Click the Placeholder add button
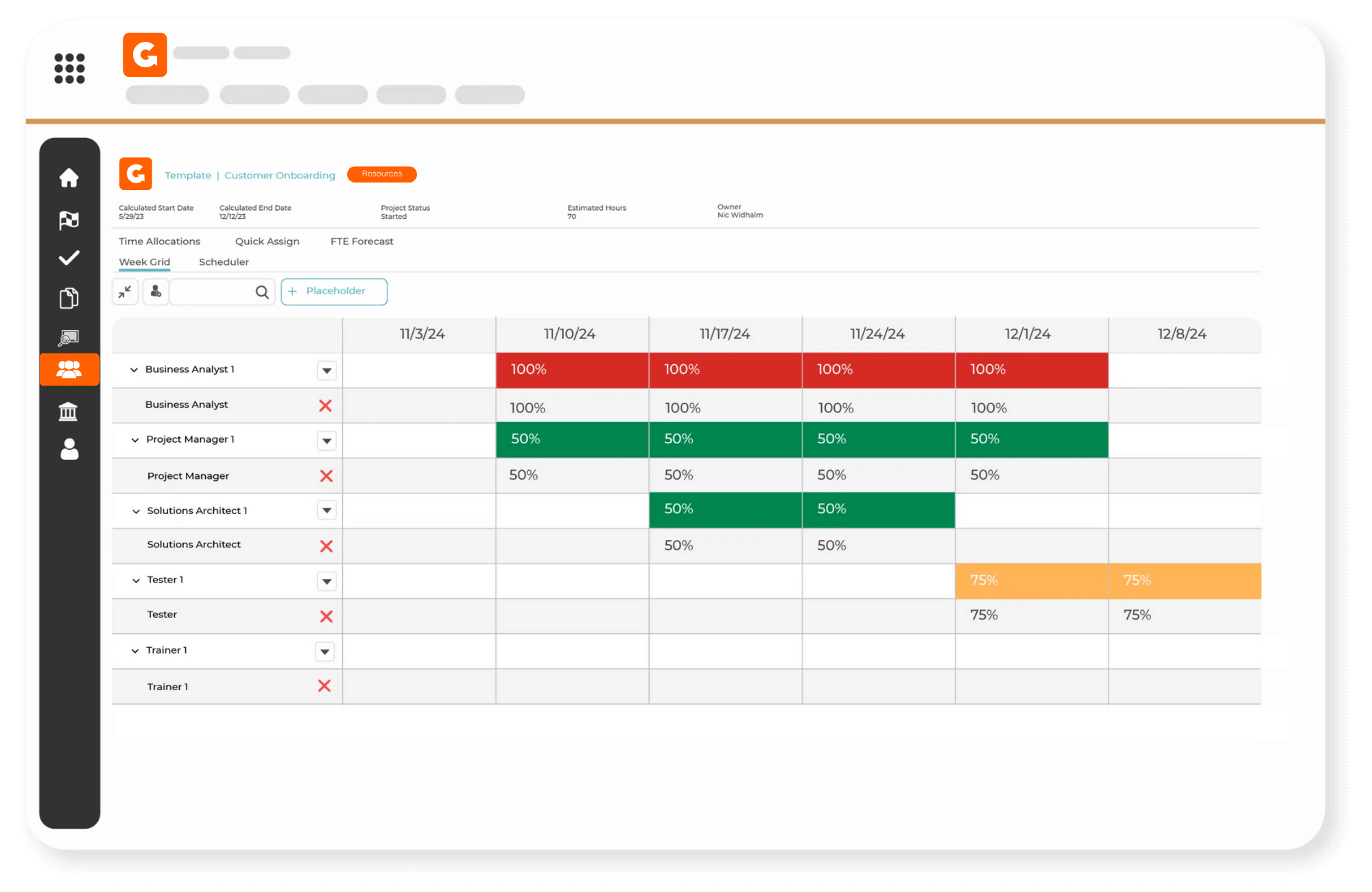This screenshot has width=1372, height=892. click(x=334, y=292)
